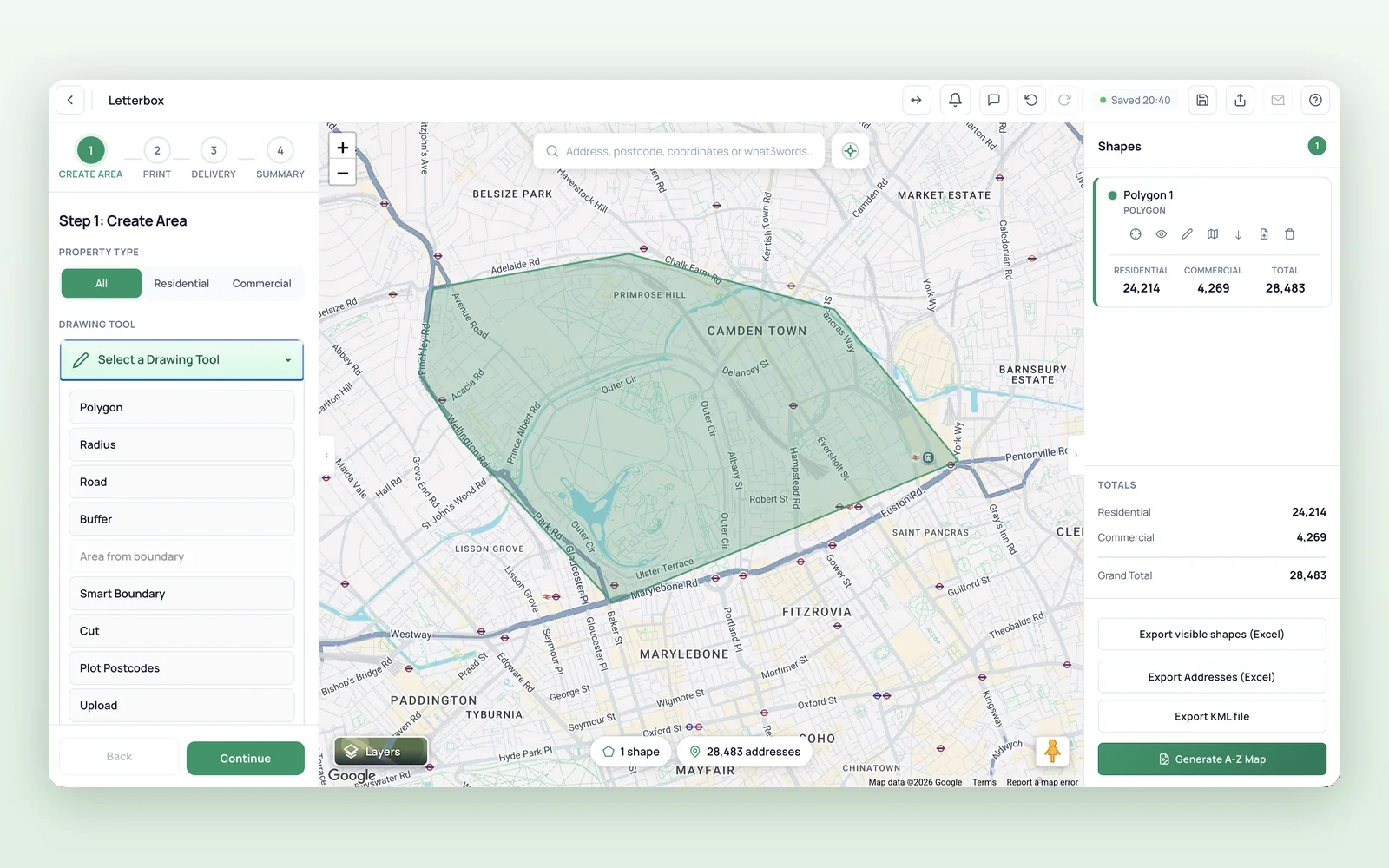The width and height of the screenshot is (1389, 868).
Task: Click the back arrow next to Letterbox
Action: pyautogui.click(x=70, y=100)
